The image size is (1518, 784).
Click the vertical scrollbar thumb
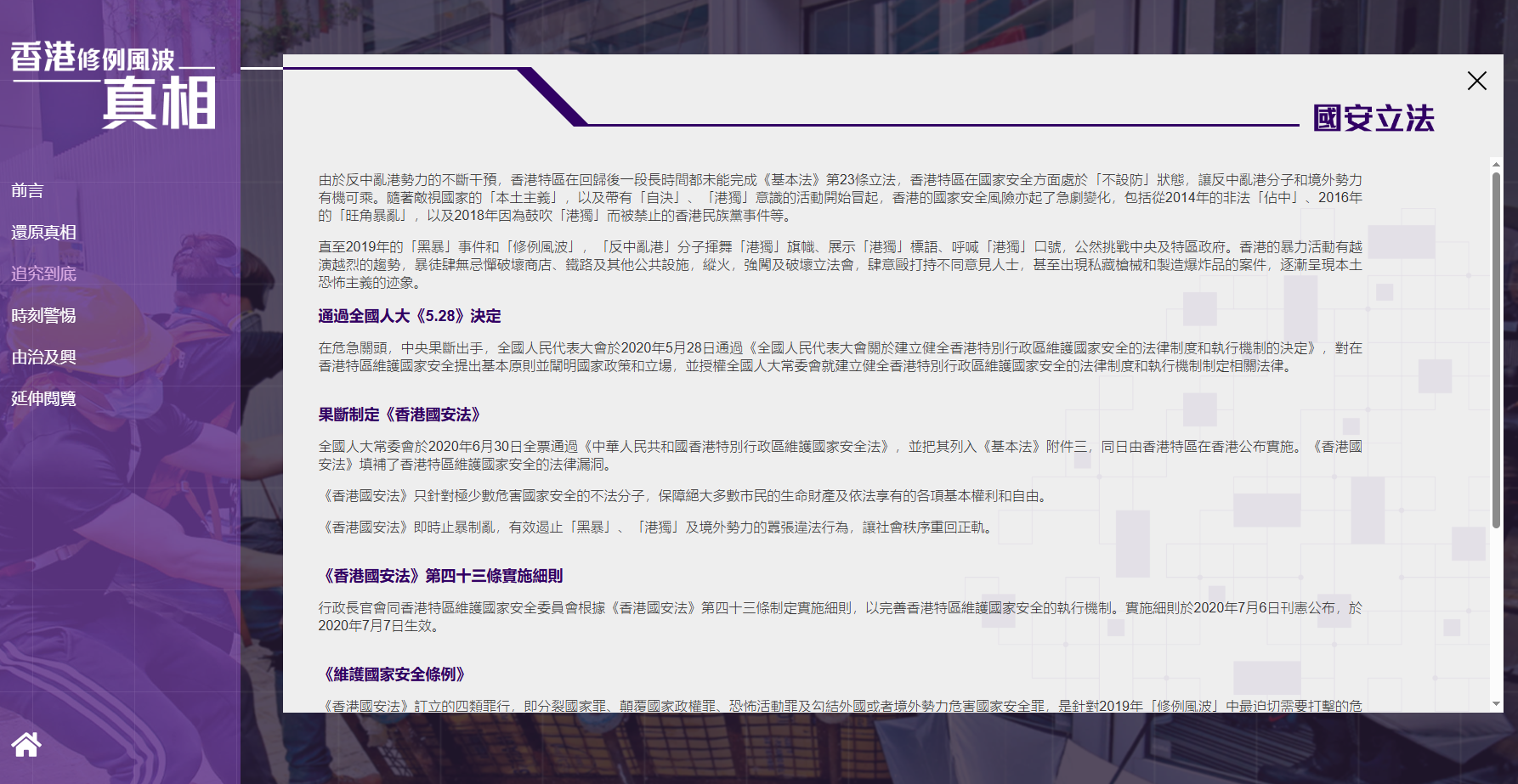coord(1496,348)
